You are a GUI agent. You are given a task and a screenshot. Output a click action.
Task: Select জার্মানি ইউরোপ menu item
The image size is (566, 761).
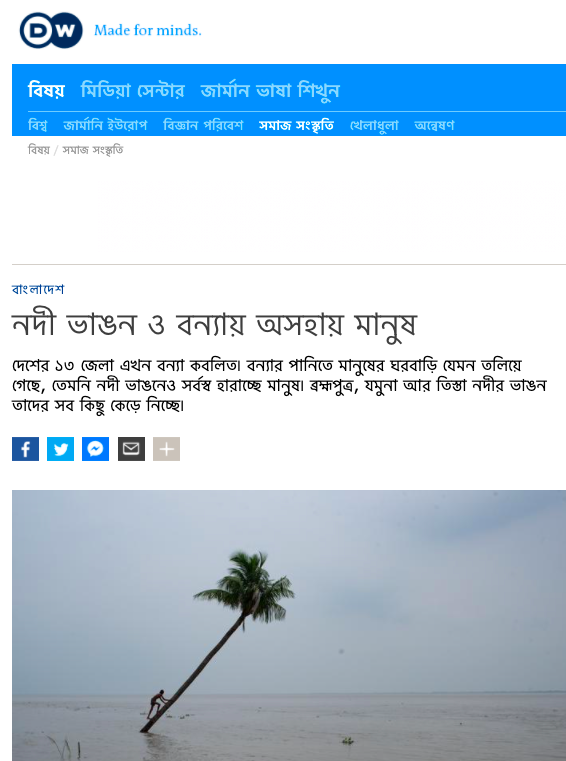pos(105,125)
